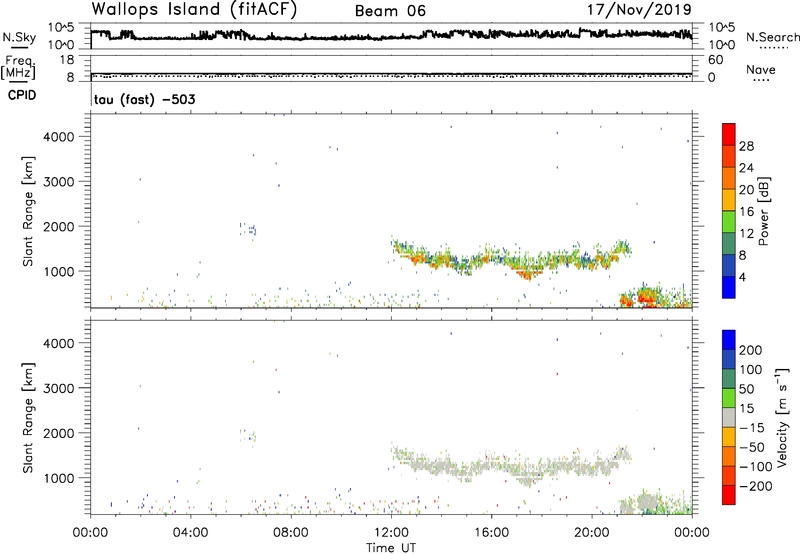
Task: Click the "N.Sky" axis label
Action: [19, 37]
